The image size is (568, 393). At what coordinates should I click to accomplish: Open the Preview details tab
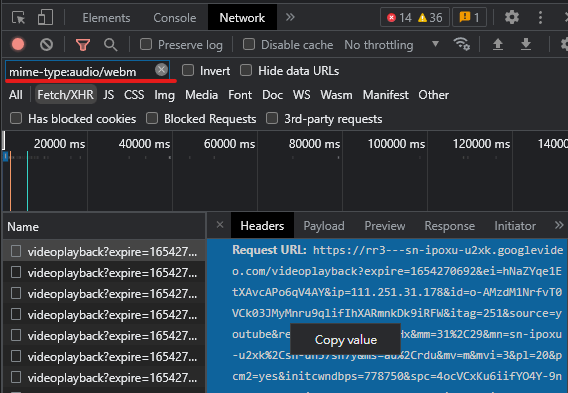coord(385,226)
